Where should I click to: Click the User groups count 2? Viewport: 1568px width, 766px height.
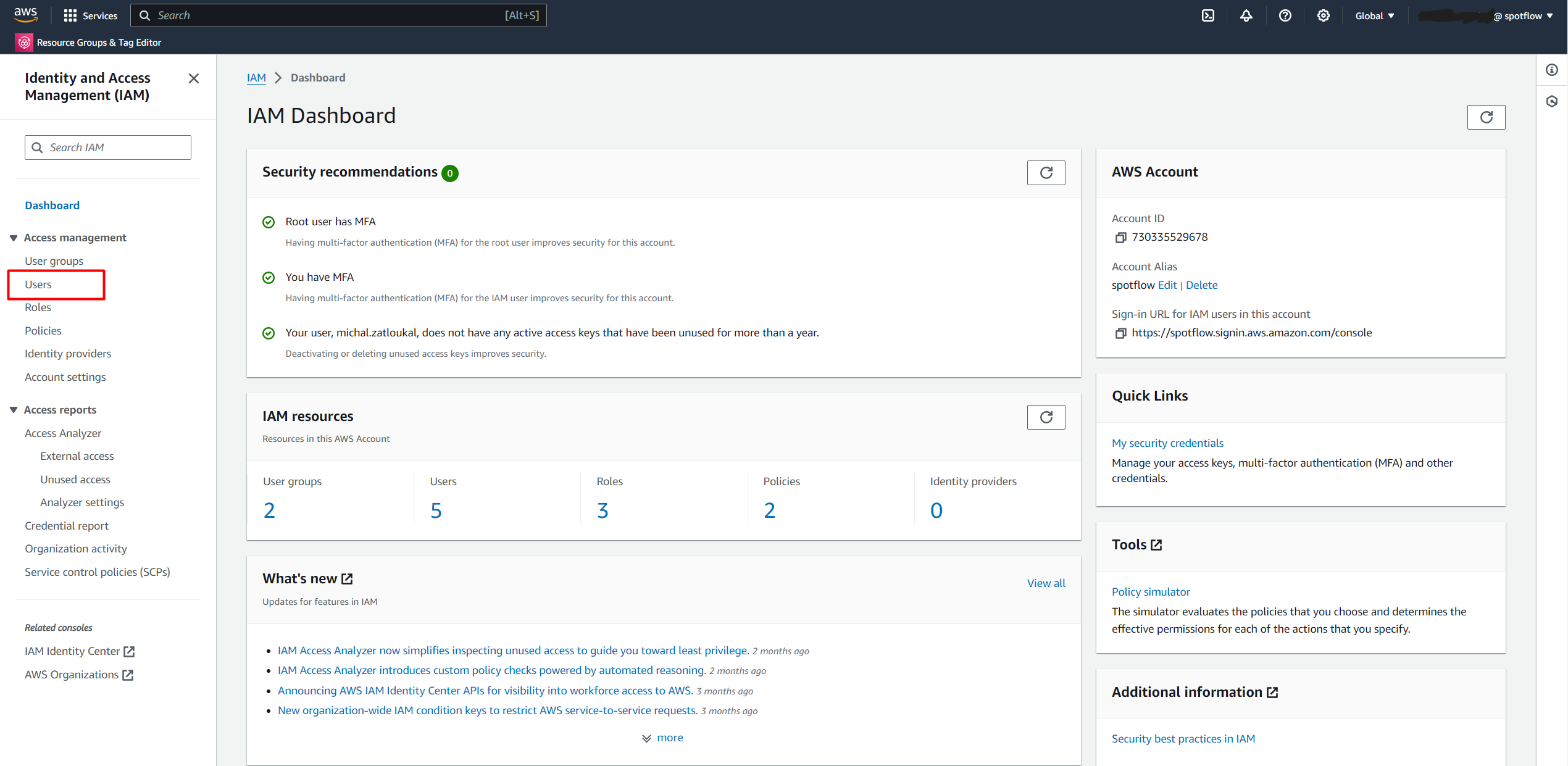coord(269,510)
